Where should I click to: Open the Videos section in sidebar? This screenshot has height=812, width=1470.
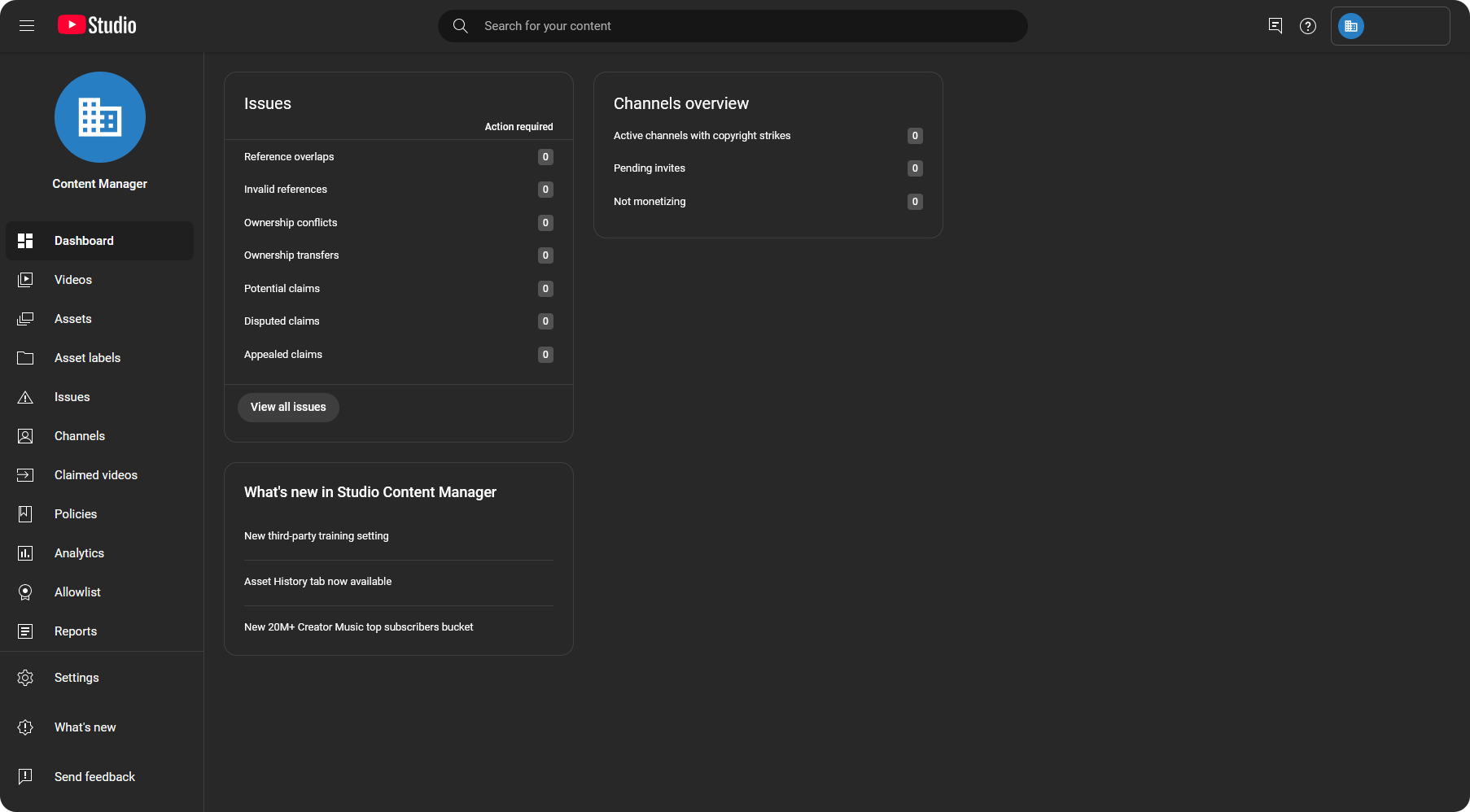73,280
